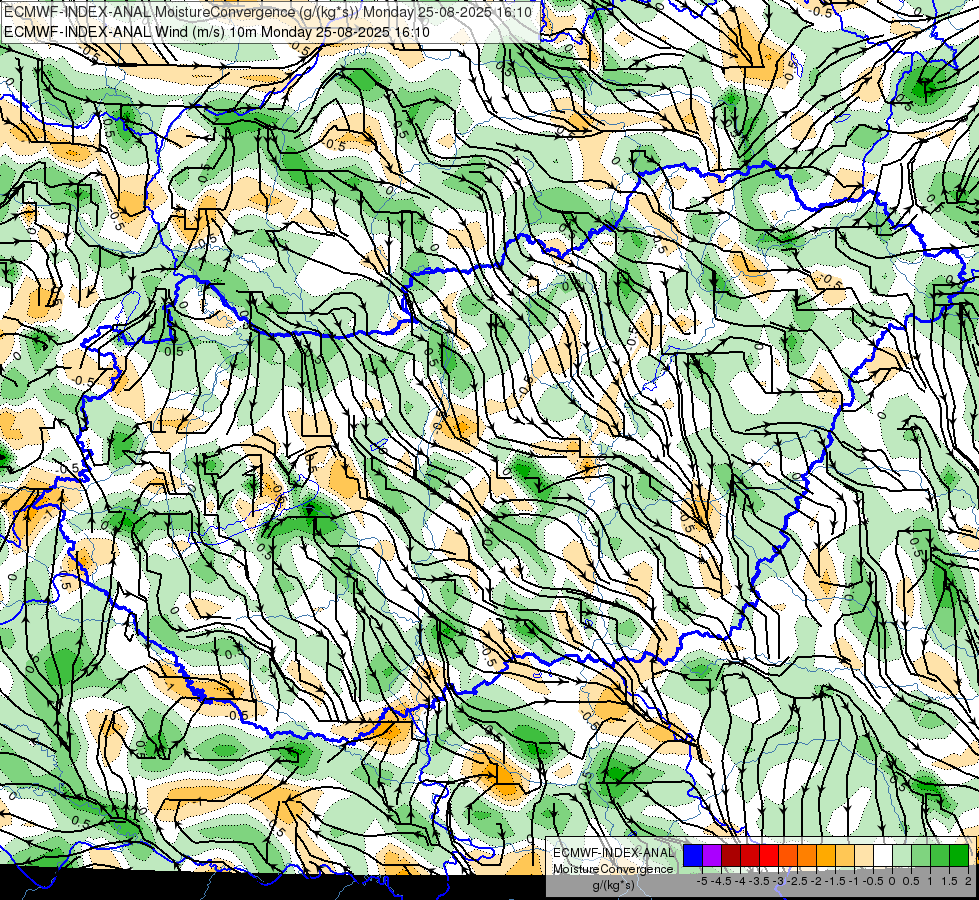This screenshot has height=900, width=979.
Task: Click the 2 legend scale value
Action: point(968,881)
